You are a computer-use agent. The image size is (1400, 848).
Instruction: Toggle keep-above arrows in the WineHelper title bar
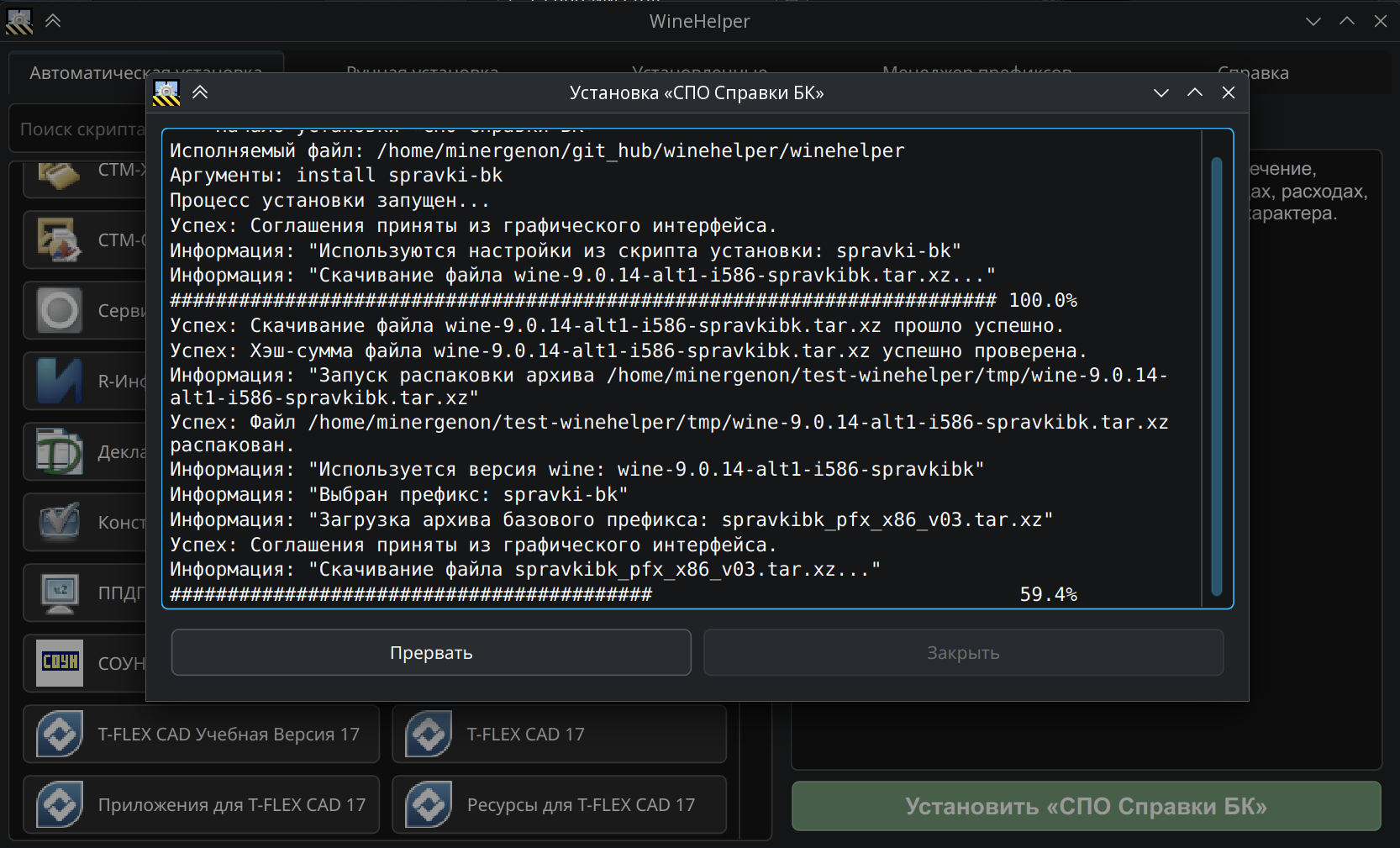coord(53,21)
